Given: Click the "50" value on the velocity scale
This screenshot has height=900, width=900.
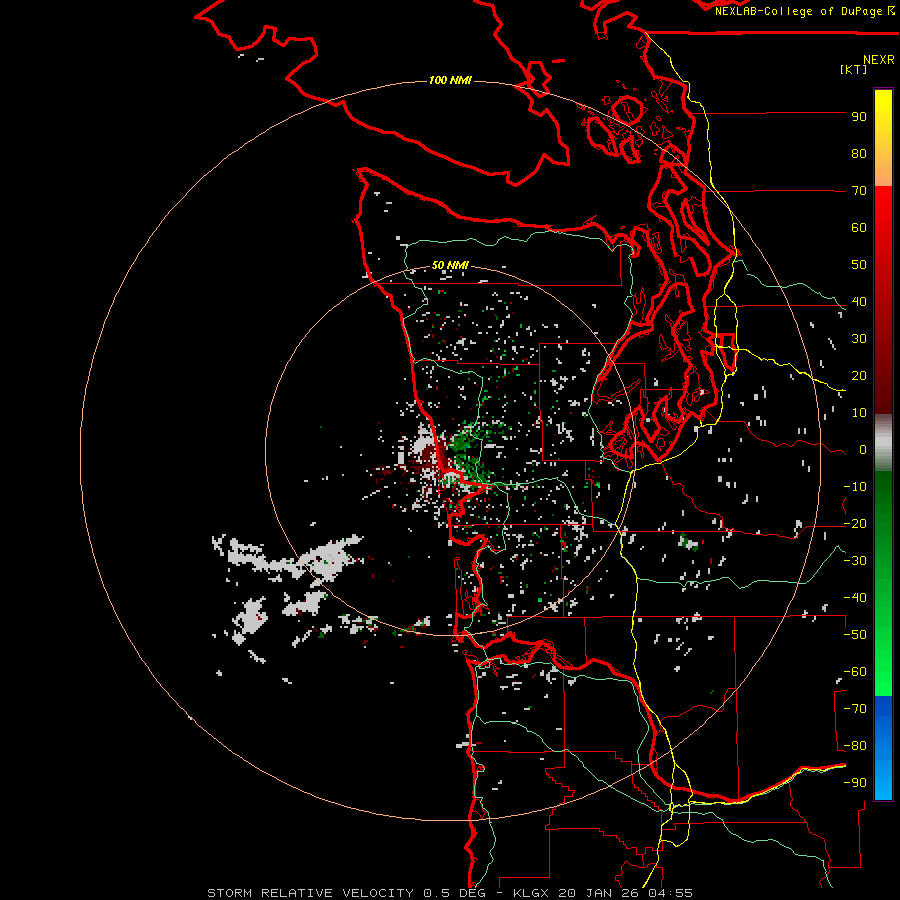Looking at the screenshot, I should point(859,265).
